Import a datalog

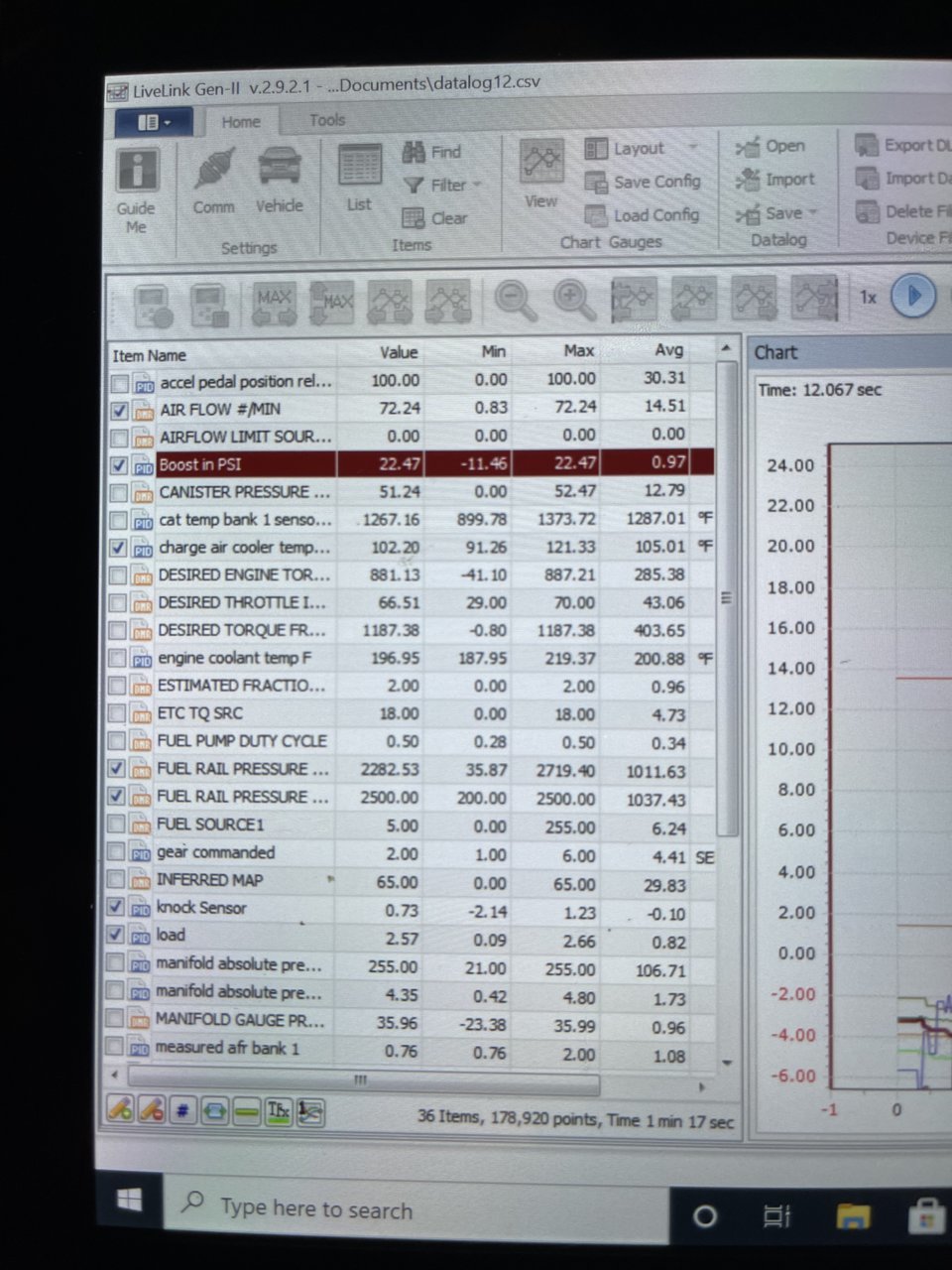click(775, 180)
